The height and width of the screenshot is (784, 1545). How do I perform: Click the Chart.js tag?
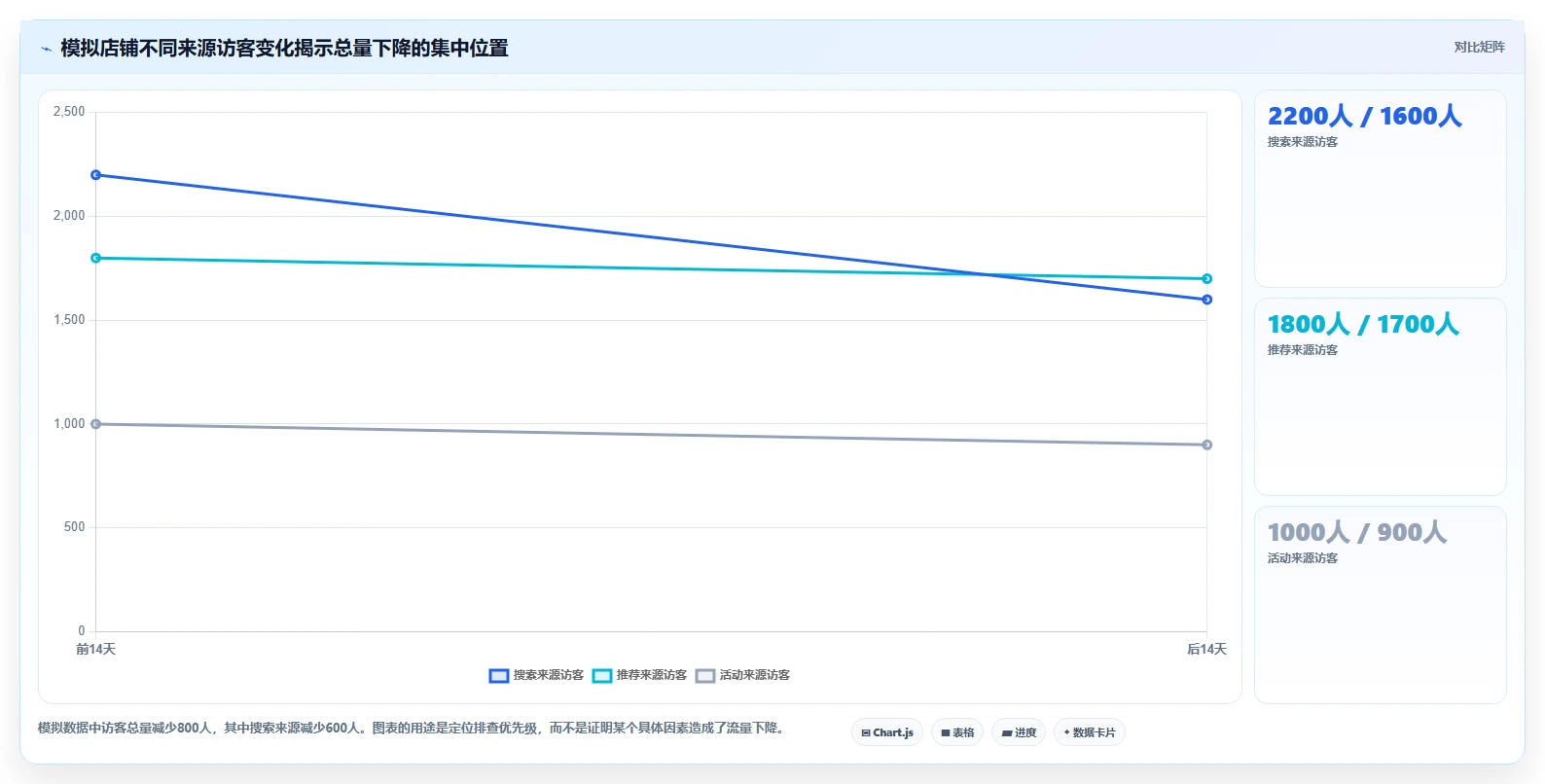pyautogui.click(x=887, y=732)
